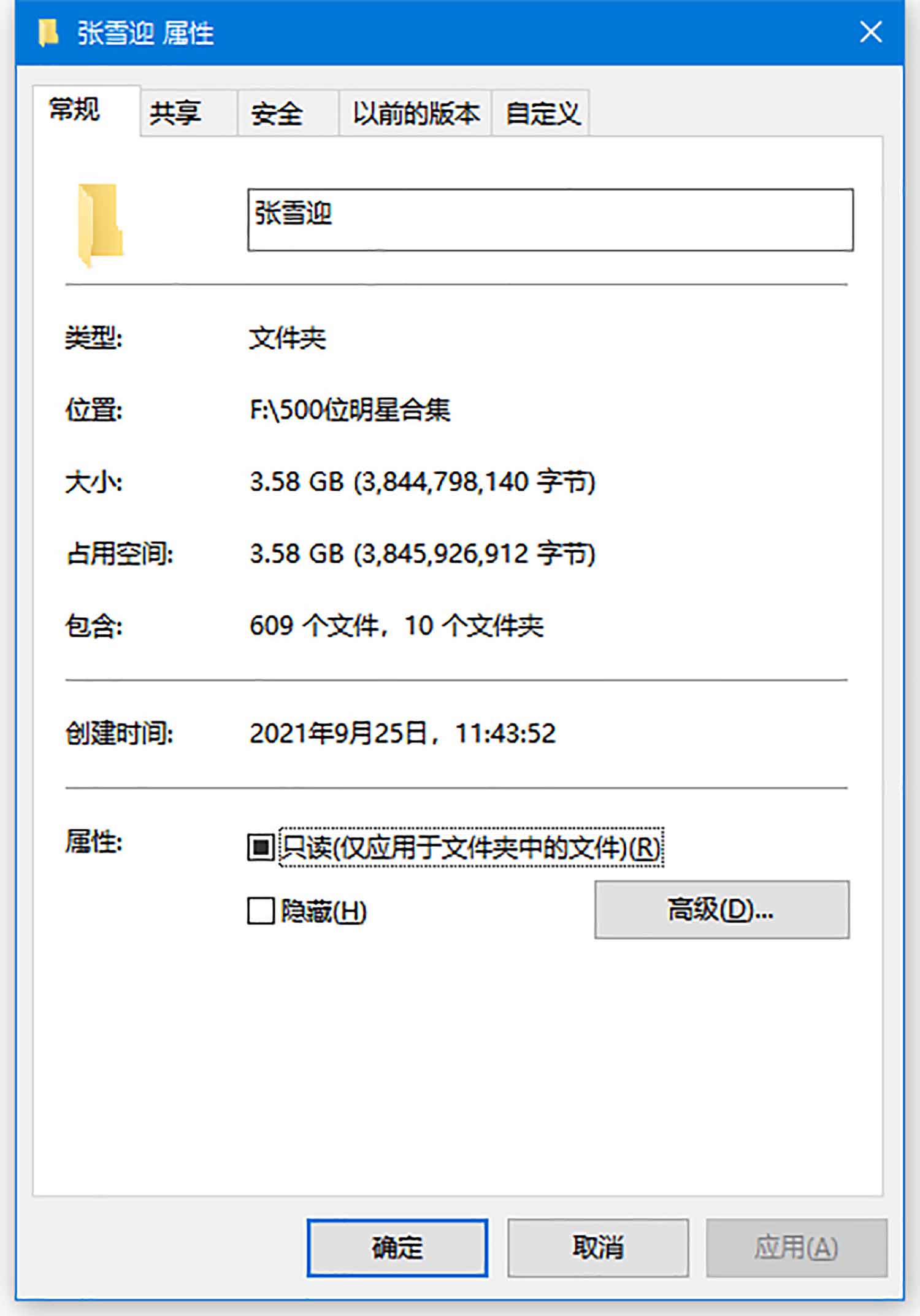Toggle the 只读 read-only checkbox
This screenshot has width=920, height=1316.
pyautogui.click(x=261, y=847)
